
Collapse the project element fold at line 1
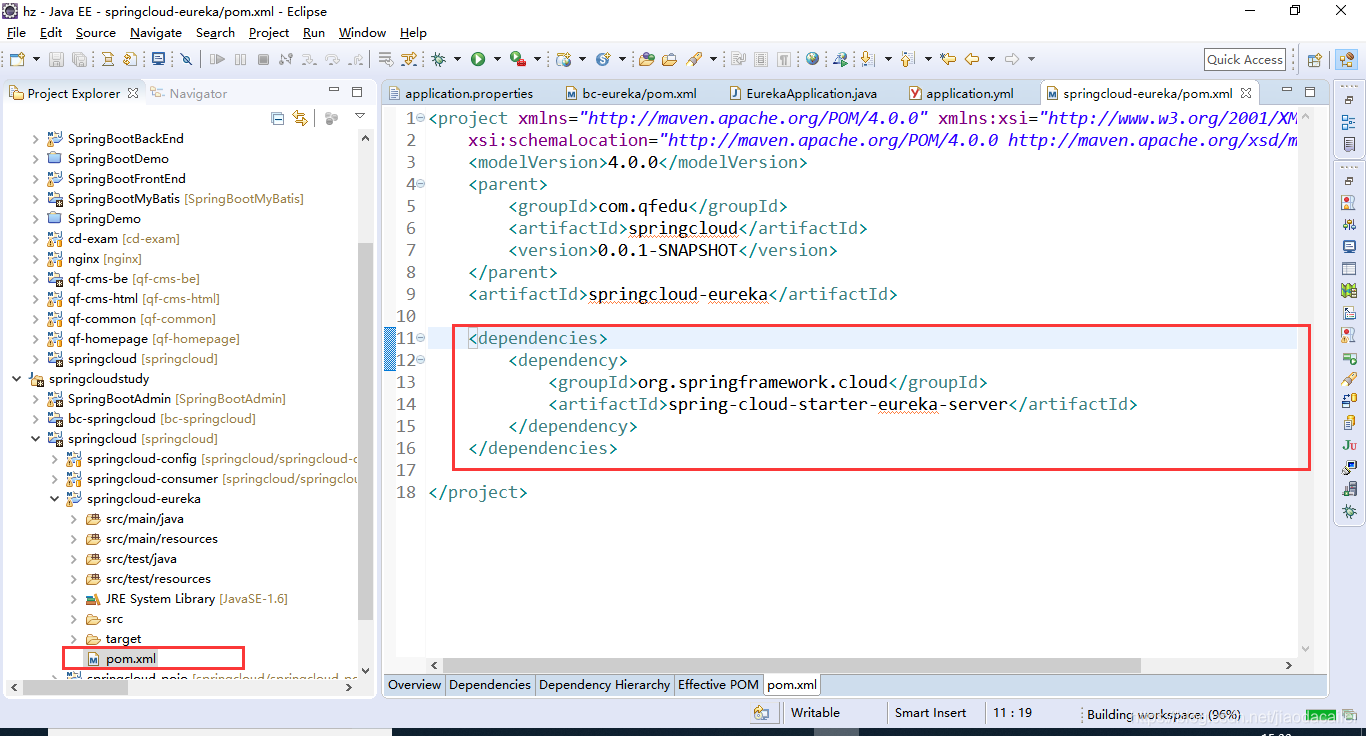tap(420, 118)
